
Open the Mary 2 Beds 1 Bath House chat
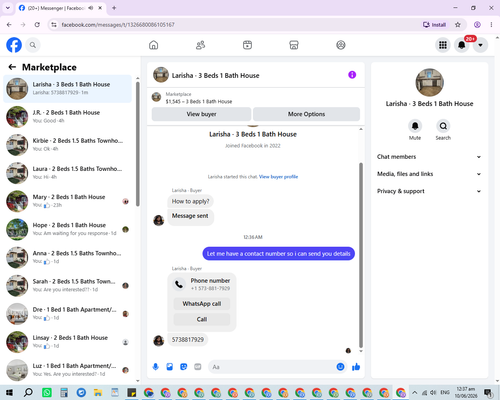67,201
